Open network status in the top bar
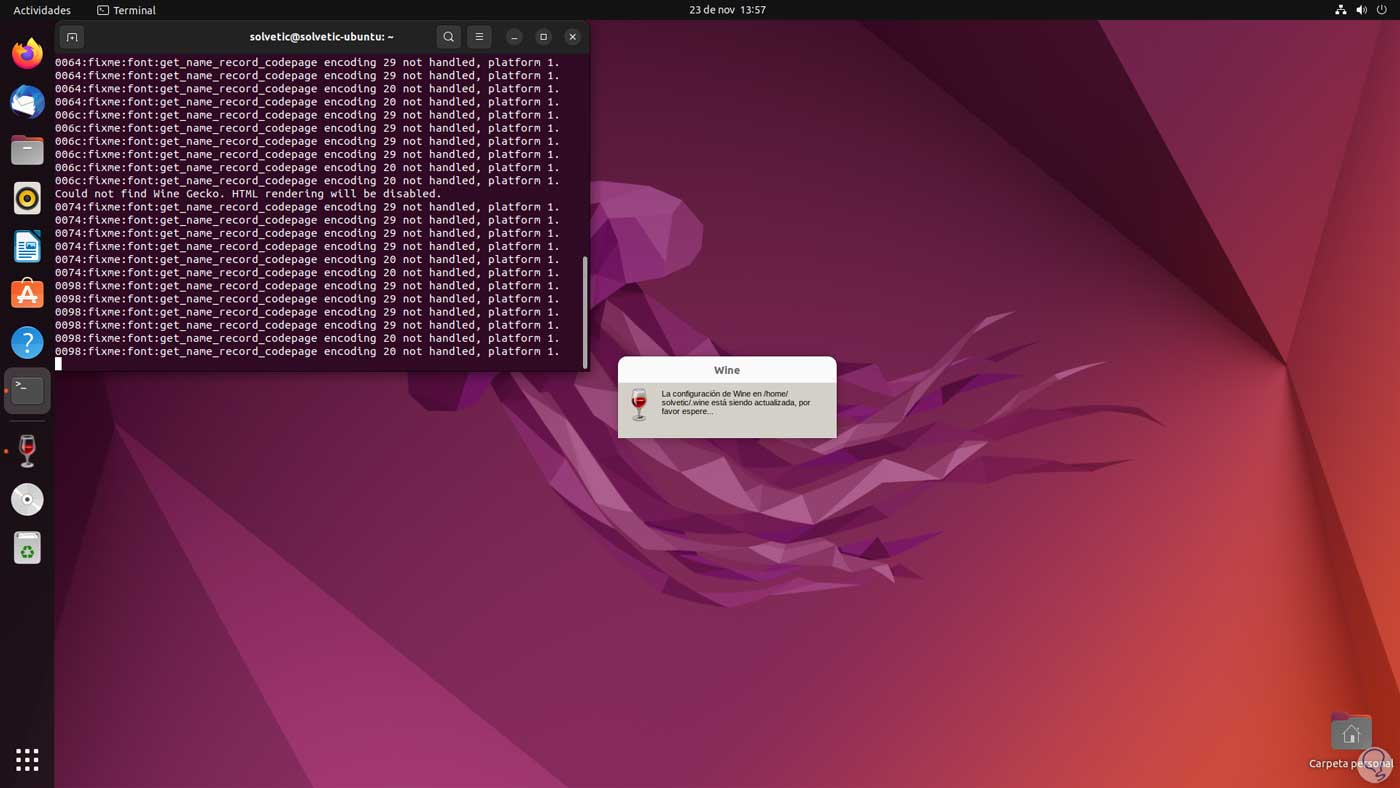The width and height of the screenshot is (1400, 788). tap(1341, 10)
